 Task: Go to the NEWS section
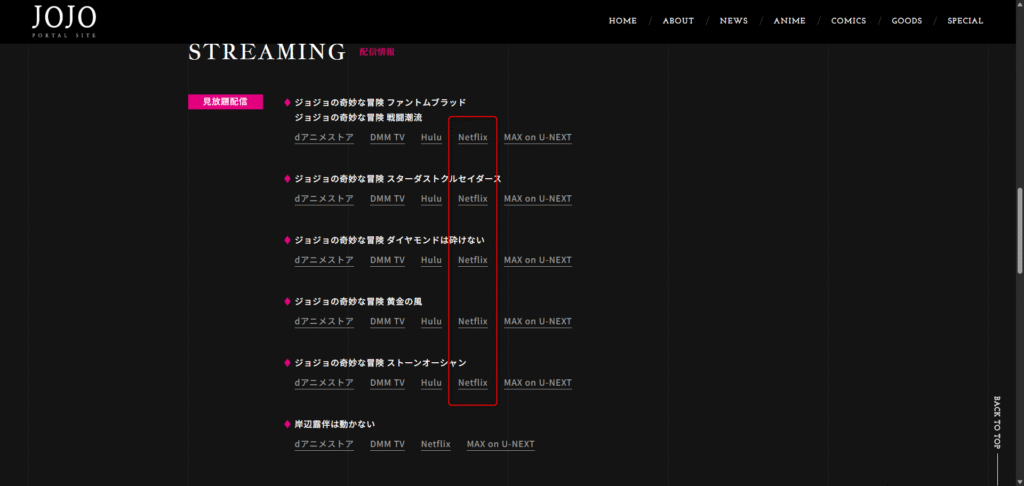[x=733, y=21]
